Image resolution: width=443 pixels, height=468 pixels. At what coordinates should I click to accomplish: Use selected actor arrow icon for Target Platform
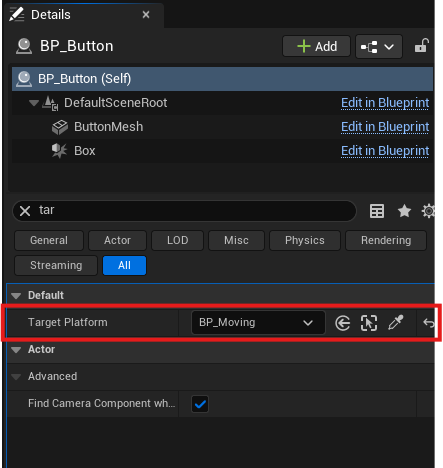click(x=343, y=323)
